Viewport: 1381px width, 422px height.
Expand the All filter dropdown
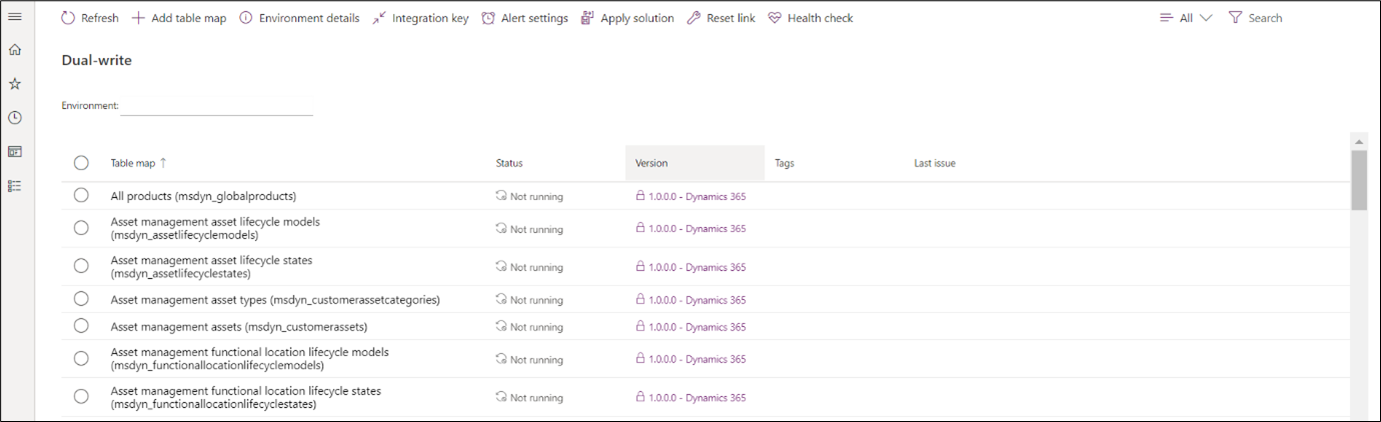(1186, 18)
